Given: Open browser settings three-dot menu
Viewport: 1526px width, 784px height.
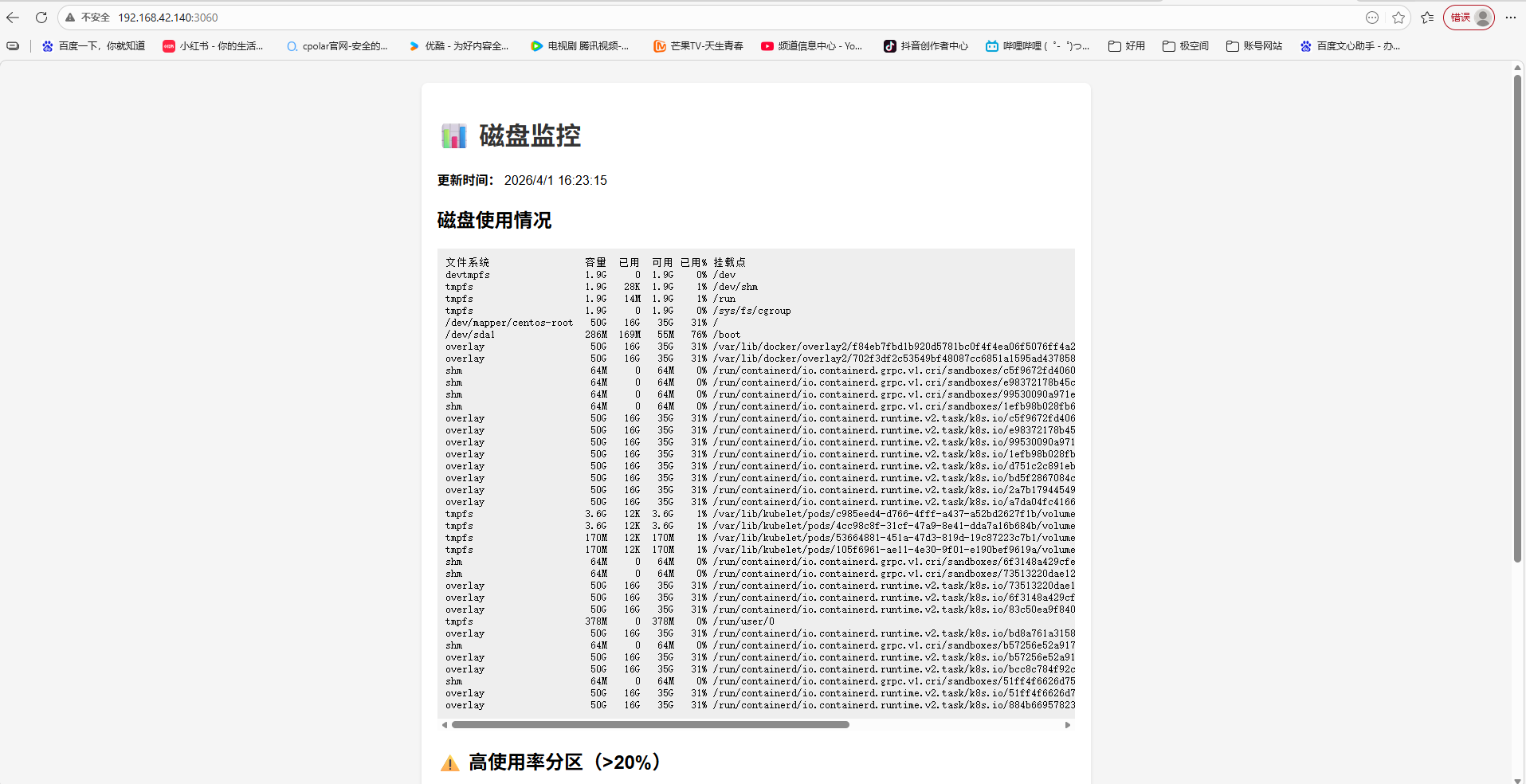Looking at the screenshot, I should 1511,18.
